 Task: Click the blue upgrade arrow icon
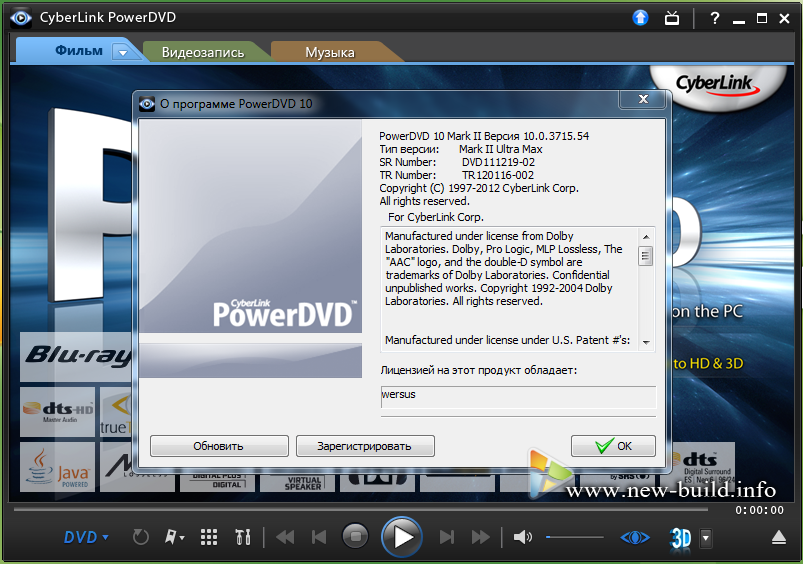click(x=640, y=18)
